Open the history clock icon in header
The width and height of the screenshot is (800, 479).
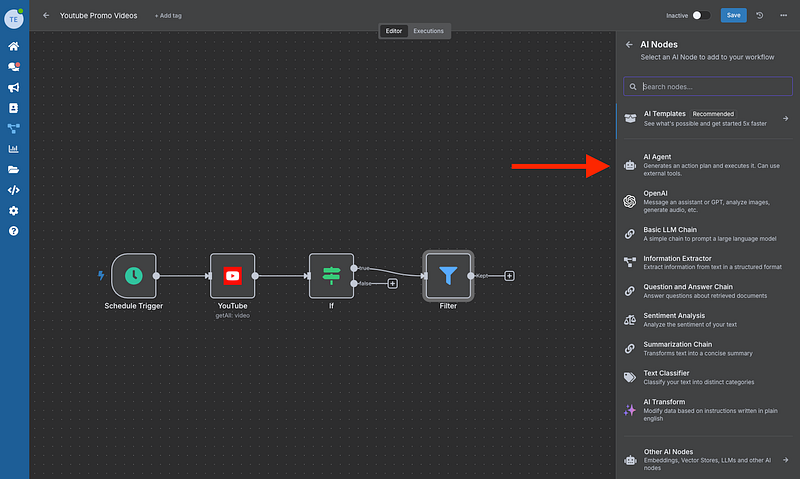pyautogui.click(x=760, y=16)
